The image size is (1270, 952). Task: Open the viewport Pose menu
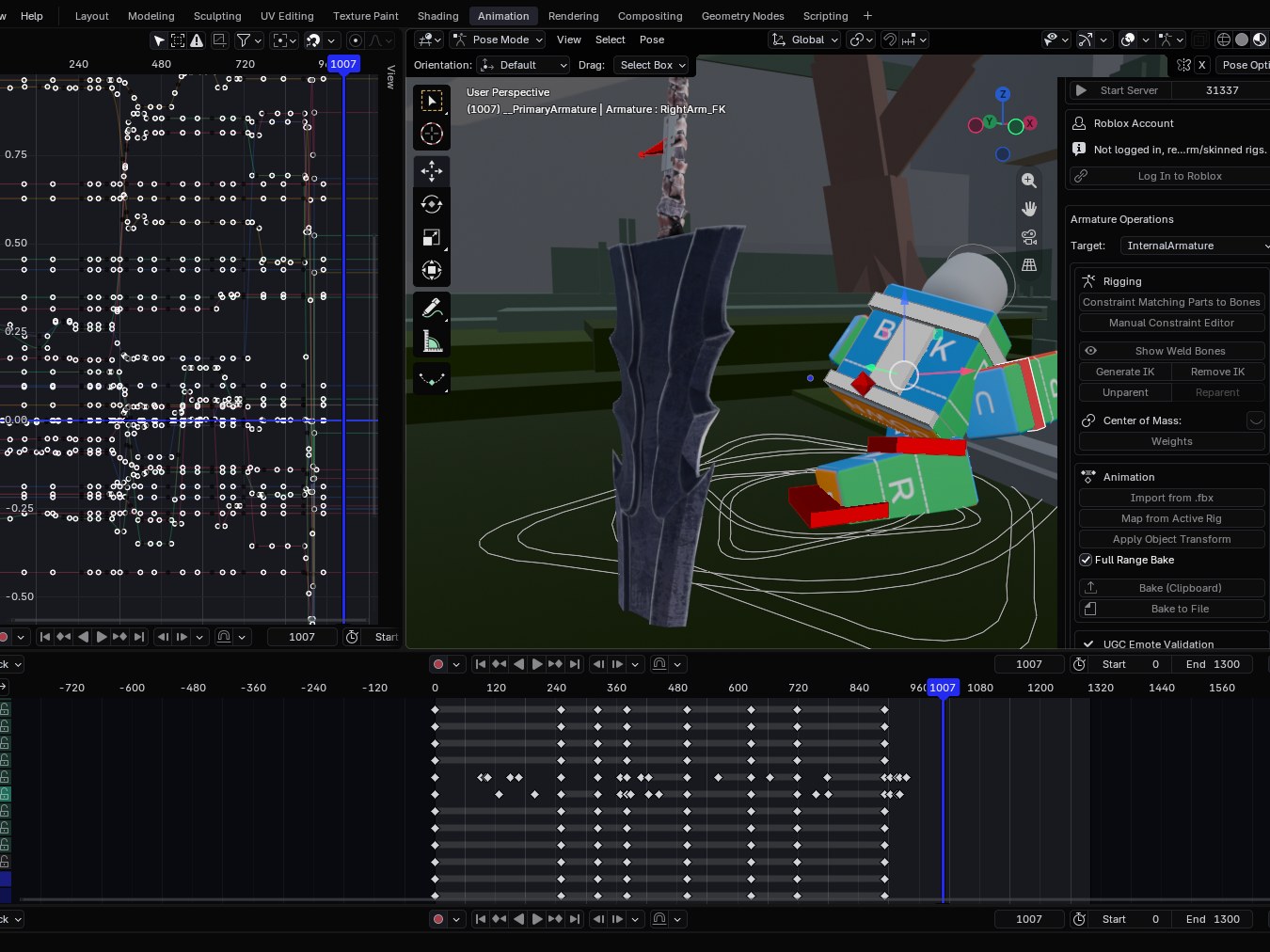[652, 40]
